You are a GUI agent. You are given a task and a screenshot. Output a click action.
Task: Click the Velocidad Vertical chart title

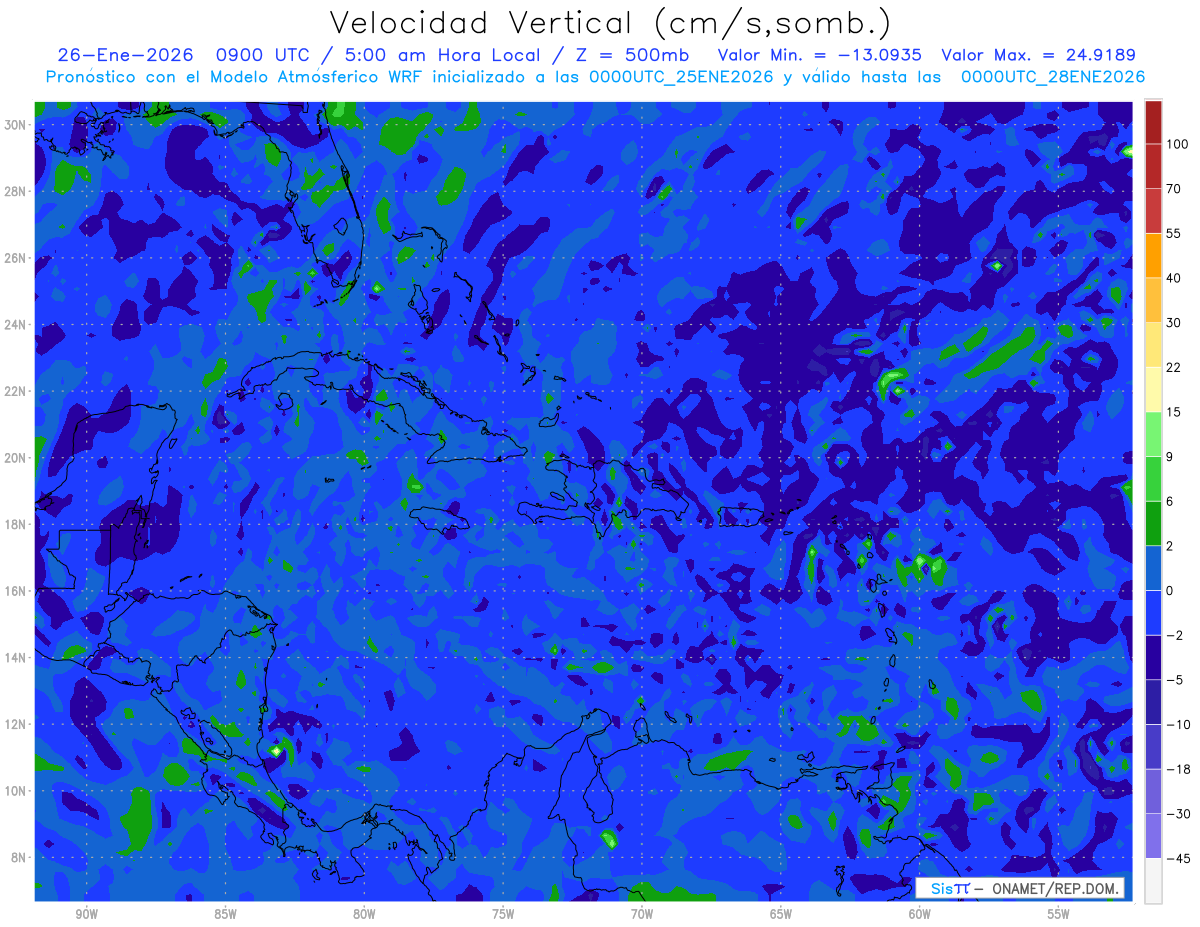[x=610, y=23]
